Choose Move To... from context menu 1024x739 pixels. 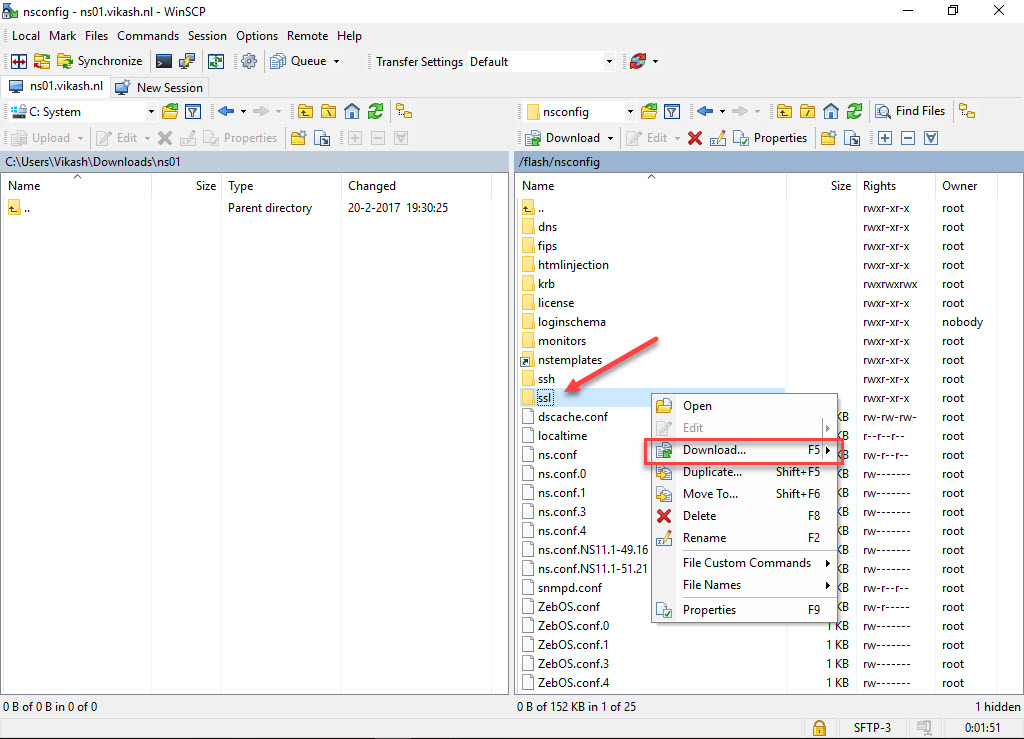point(745,494)
